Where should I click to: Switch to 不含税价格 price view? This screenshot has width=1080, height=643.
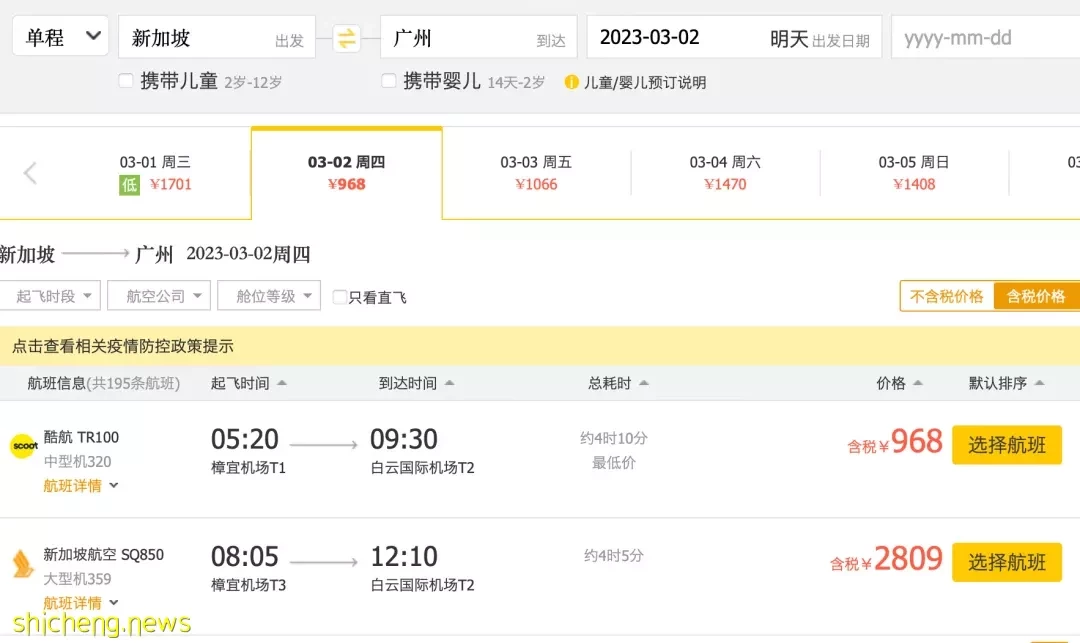coord(947,296)
